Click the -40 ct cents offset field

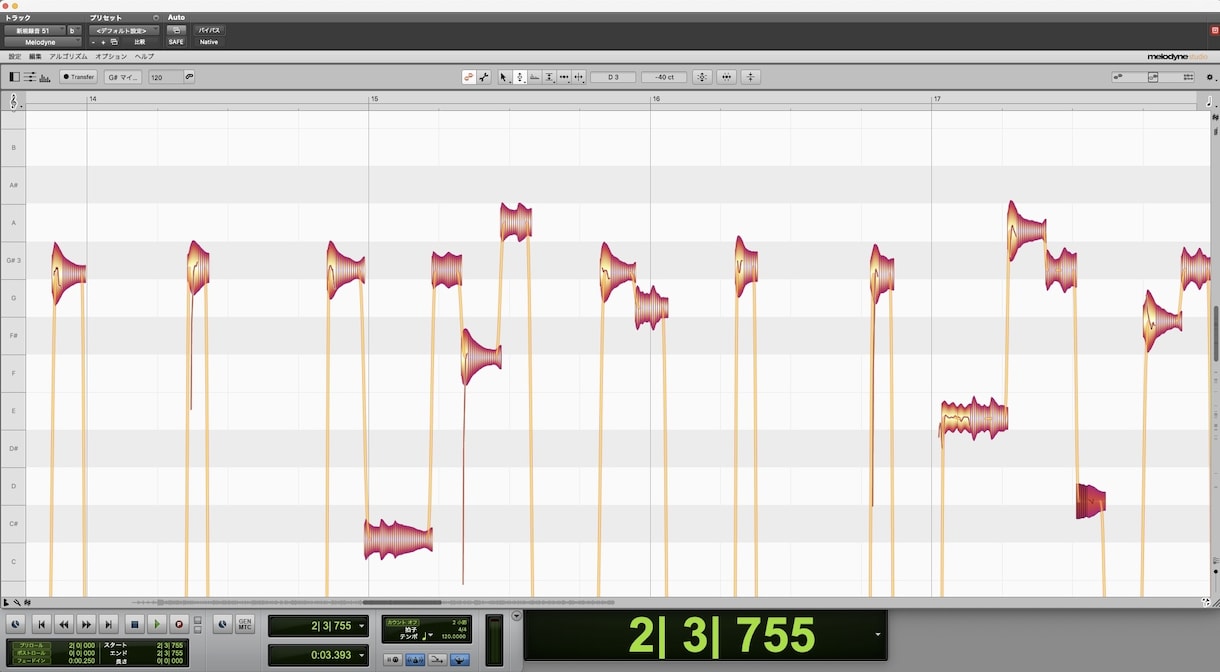coord(664,77)
